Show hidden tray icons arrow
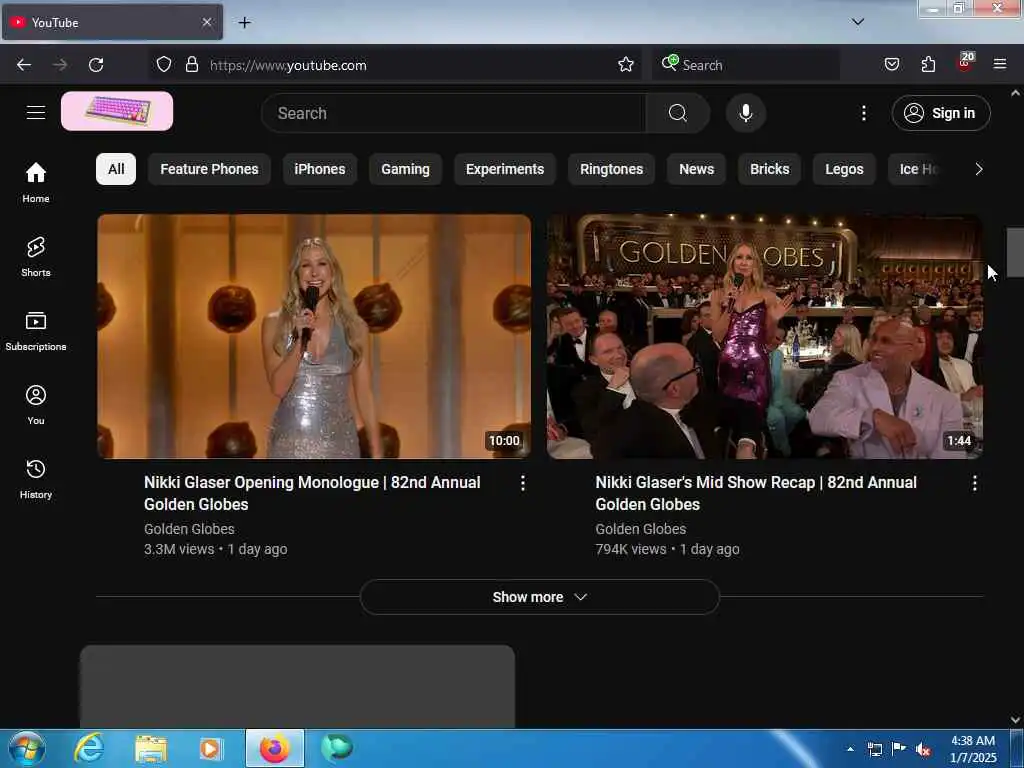1024x768 pixels. pyautogui.click(x=850, y=750)
